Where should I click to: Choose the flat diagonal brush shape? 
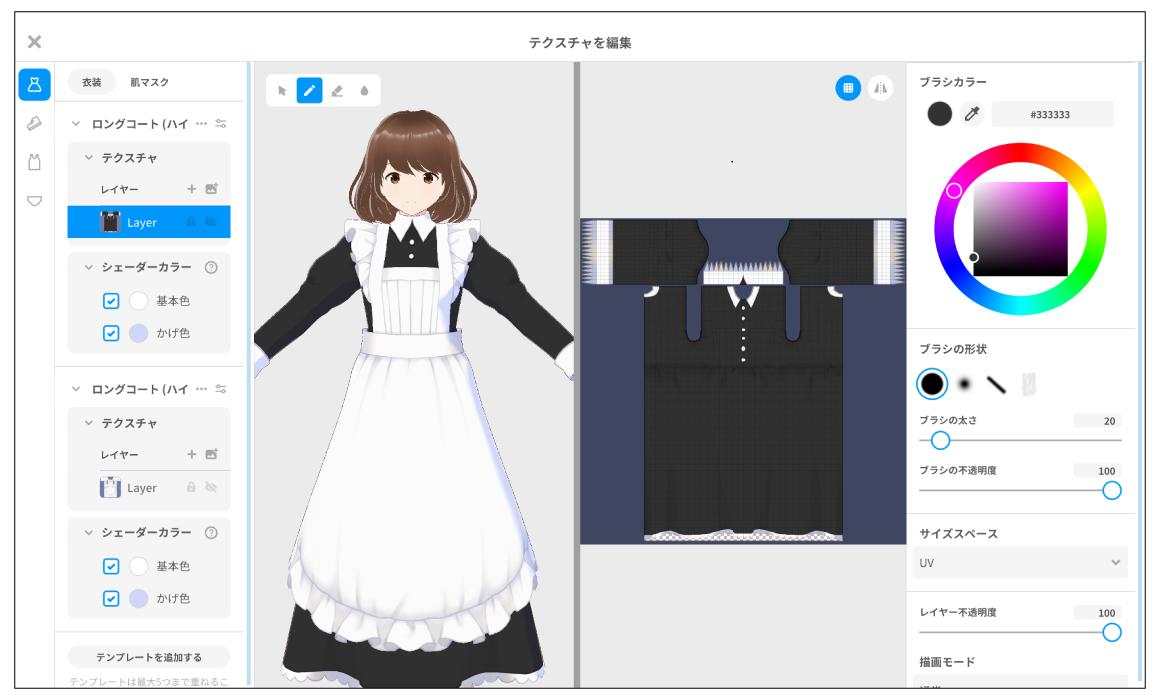point(997,384)
